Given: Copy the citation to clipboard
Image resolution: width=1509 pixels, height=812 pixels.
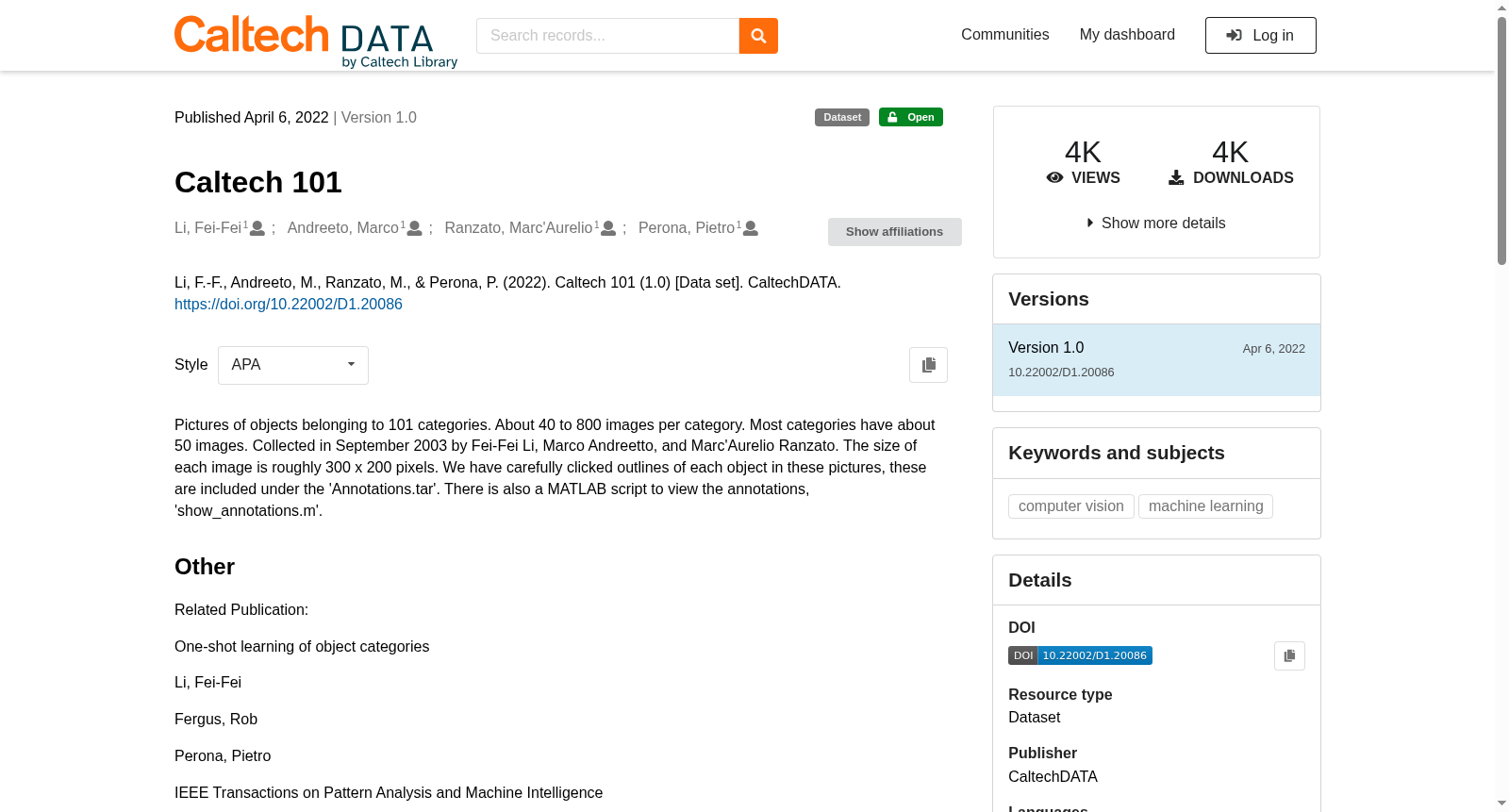Looking at the screenshot, I should tap(928, 365).
